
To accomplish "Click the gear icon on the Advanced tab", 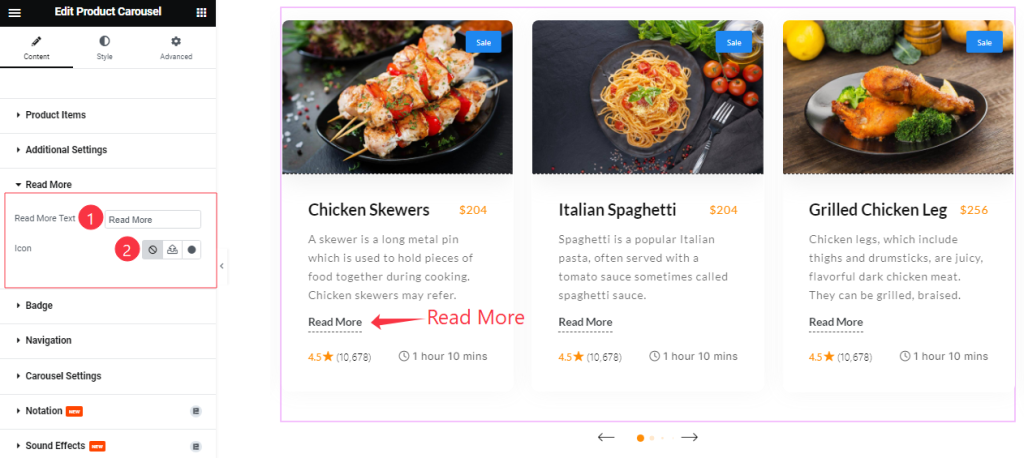I will [x=176, y=41].
